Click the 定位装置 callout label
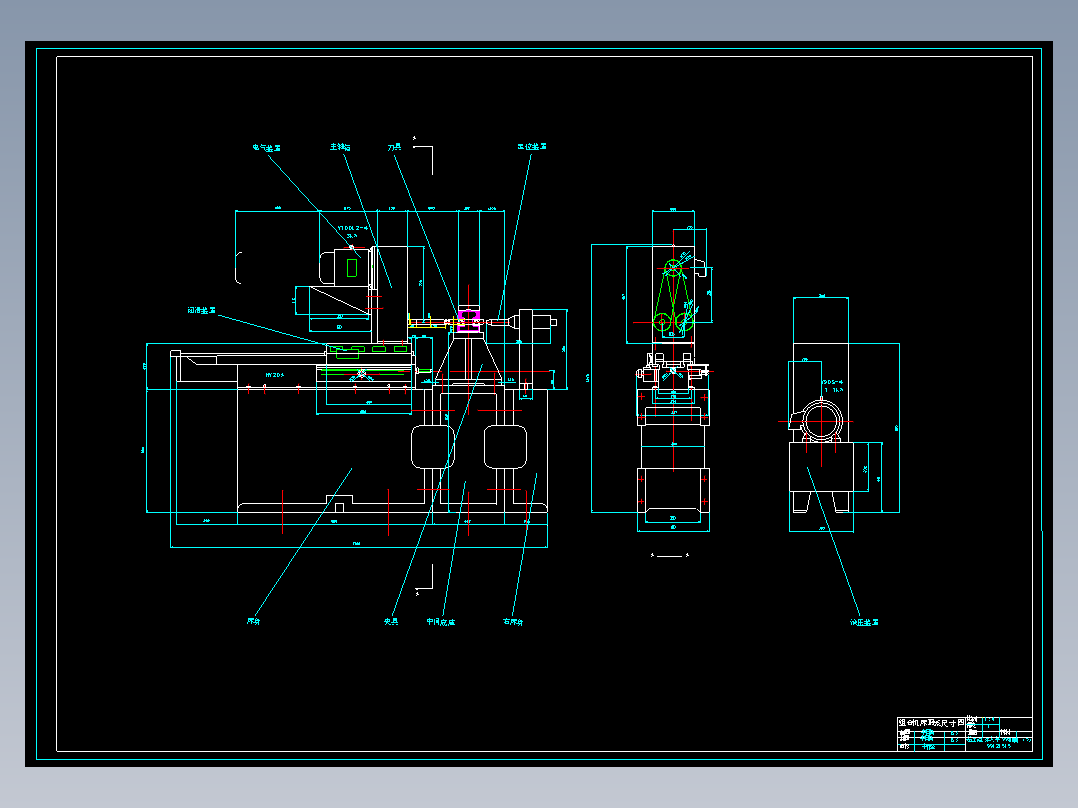The image size is (1078, 808). point(532,146)
